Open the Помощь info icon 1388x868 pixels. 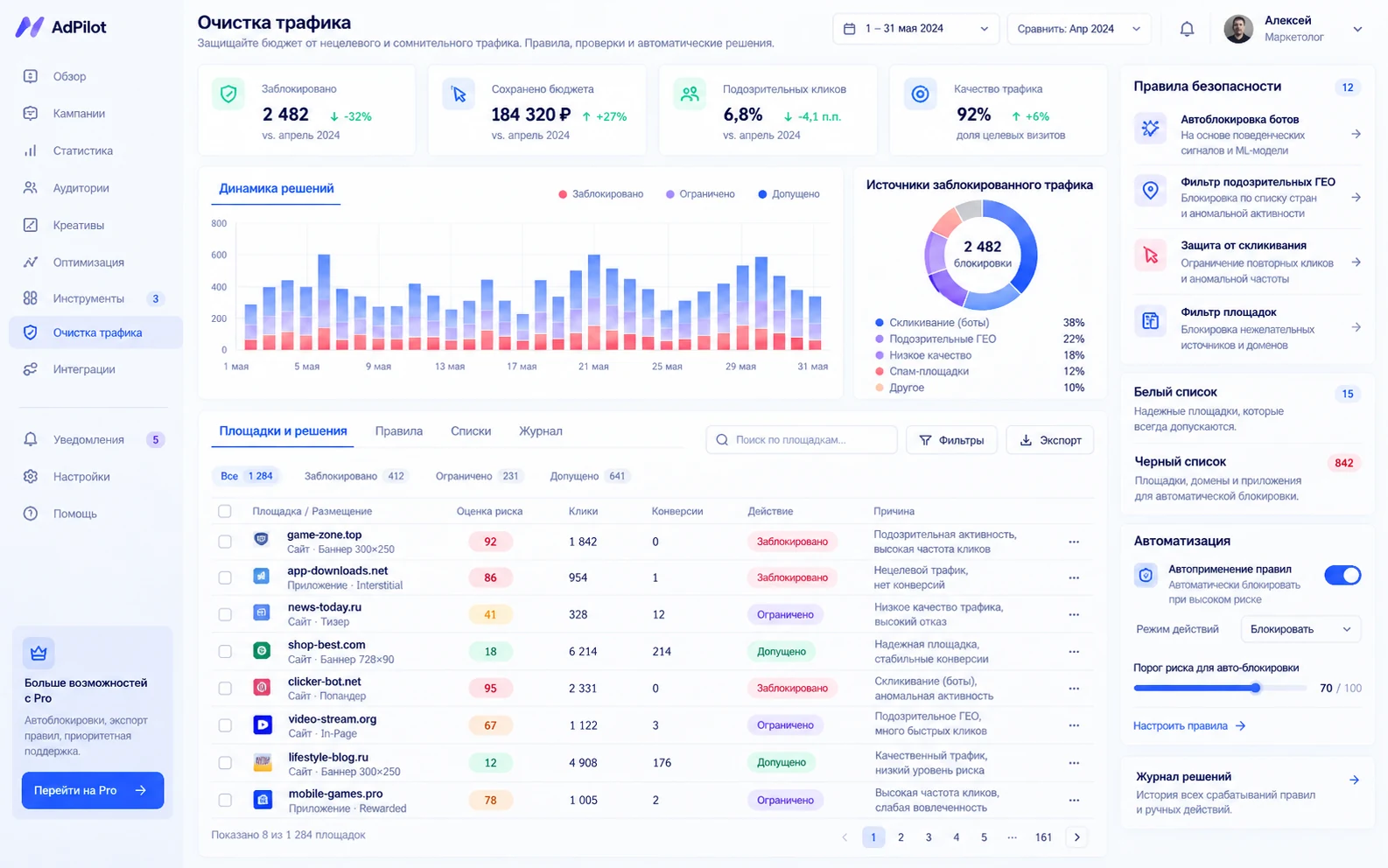[31, 514]
